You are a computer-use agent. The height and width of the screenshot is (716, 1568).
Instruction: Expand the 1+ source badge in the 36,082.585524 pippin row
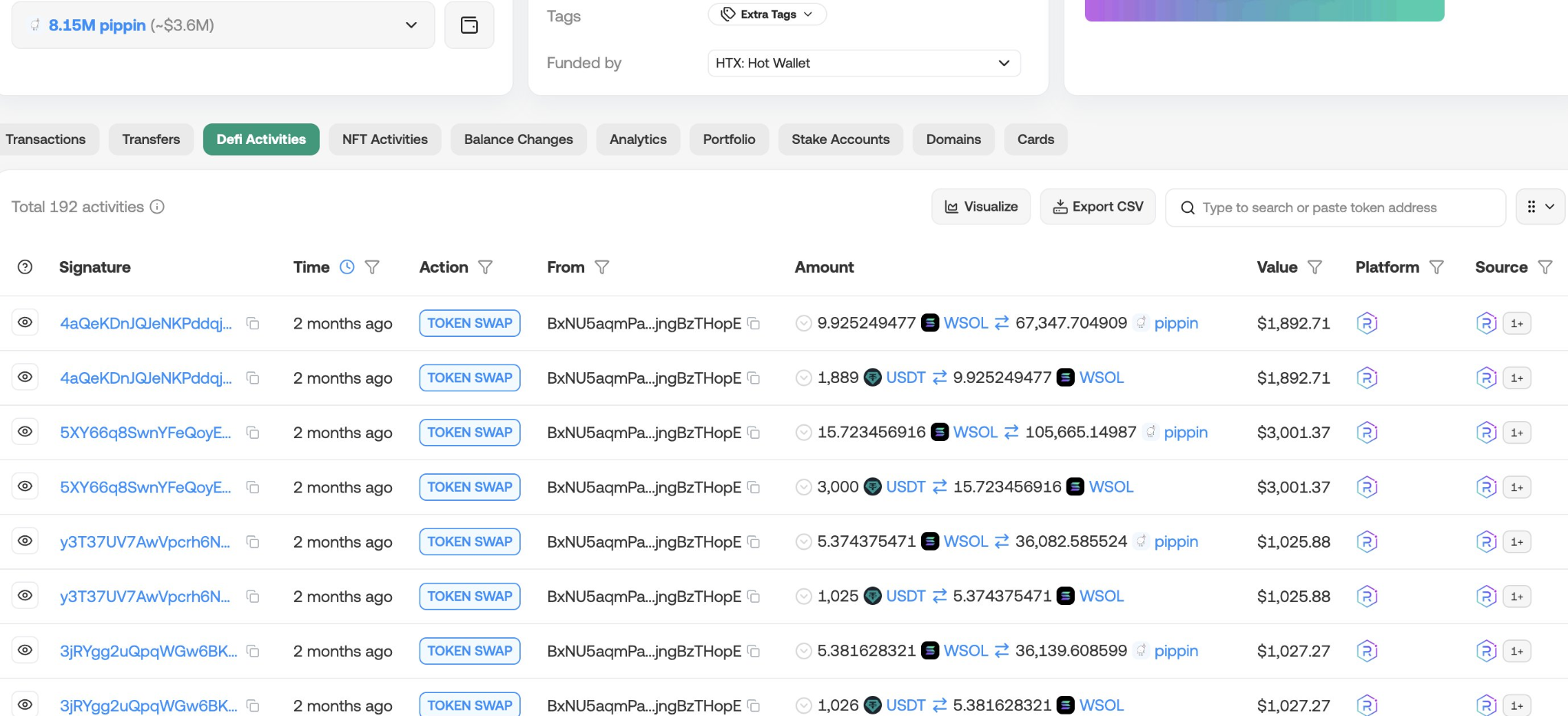click(x=1517, y=542)
